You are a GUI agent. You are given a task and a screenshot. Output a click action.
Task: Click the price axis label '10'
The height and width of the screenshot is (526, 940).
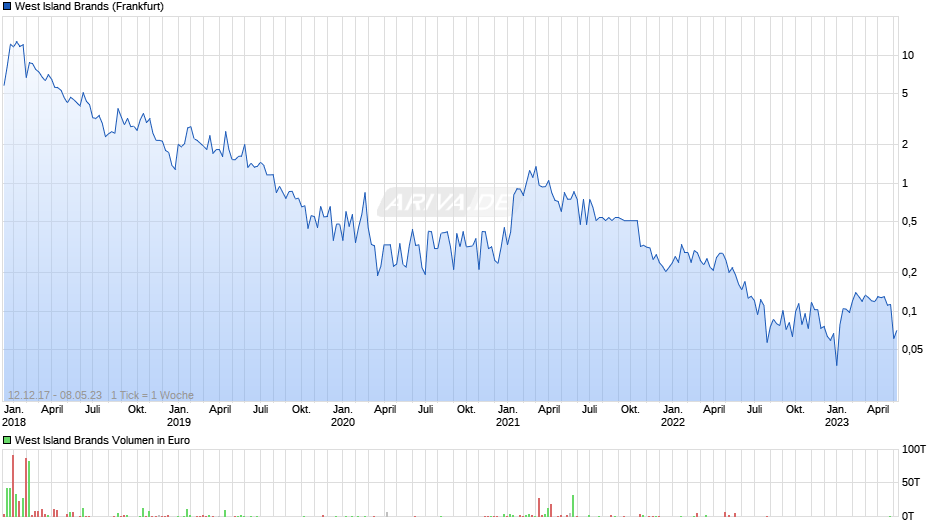908,56
